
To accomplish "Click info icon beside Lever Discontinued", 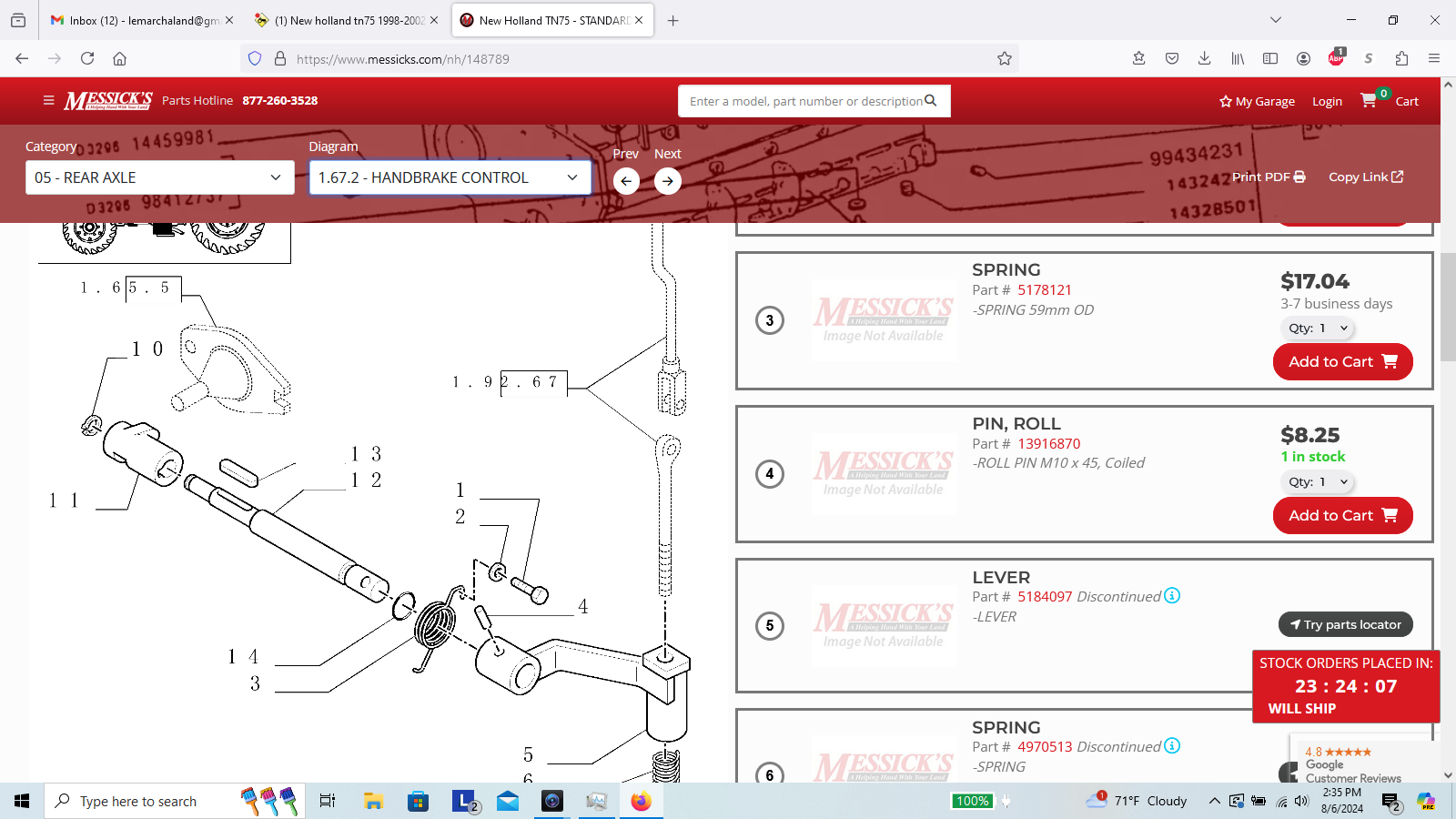I will point(1172,596).
